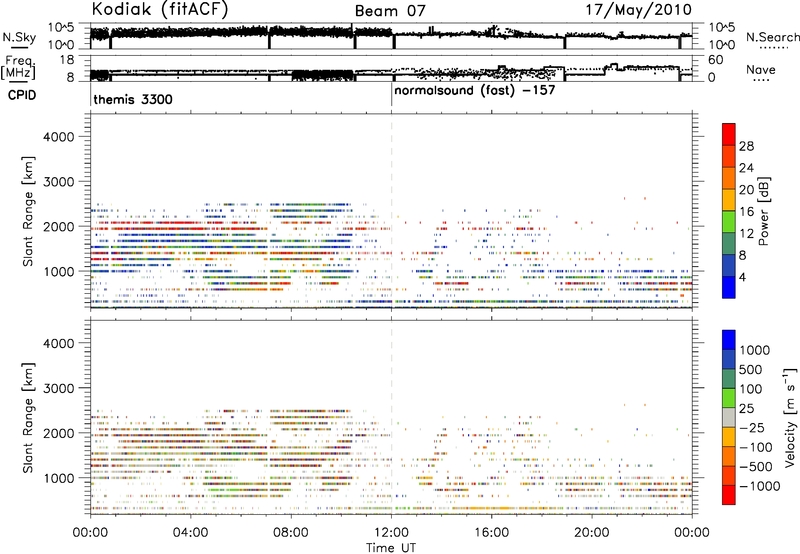Click the 04:00 time axis label

(191, 533)
